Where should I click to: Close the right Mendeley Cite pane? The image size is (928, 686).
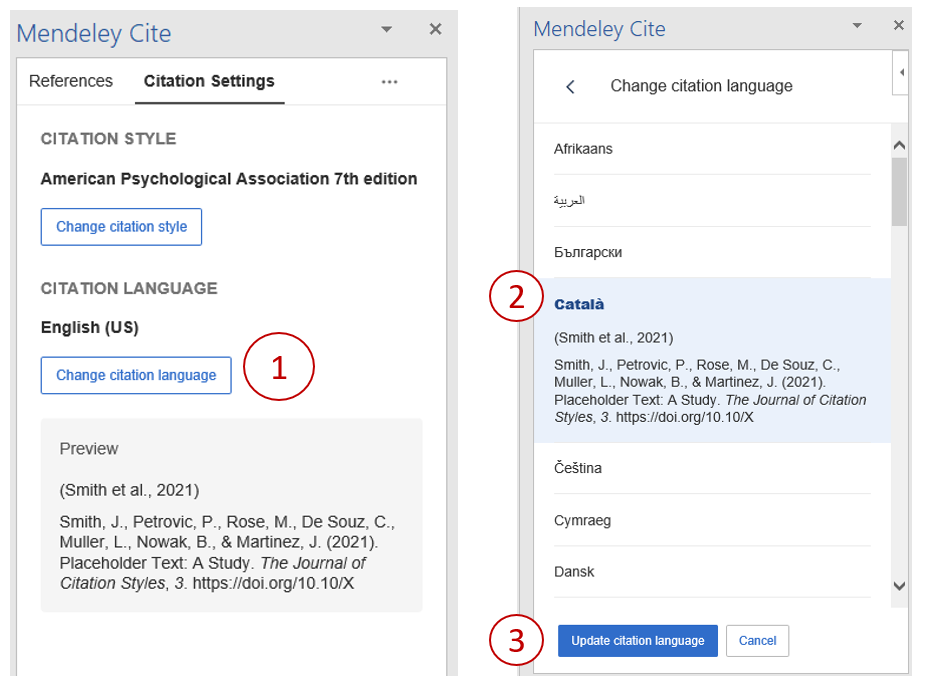click(x=899, y=25)
